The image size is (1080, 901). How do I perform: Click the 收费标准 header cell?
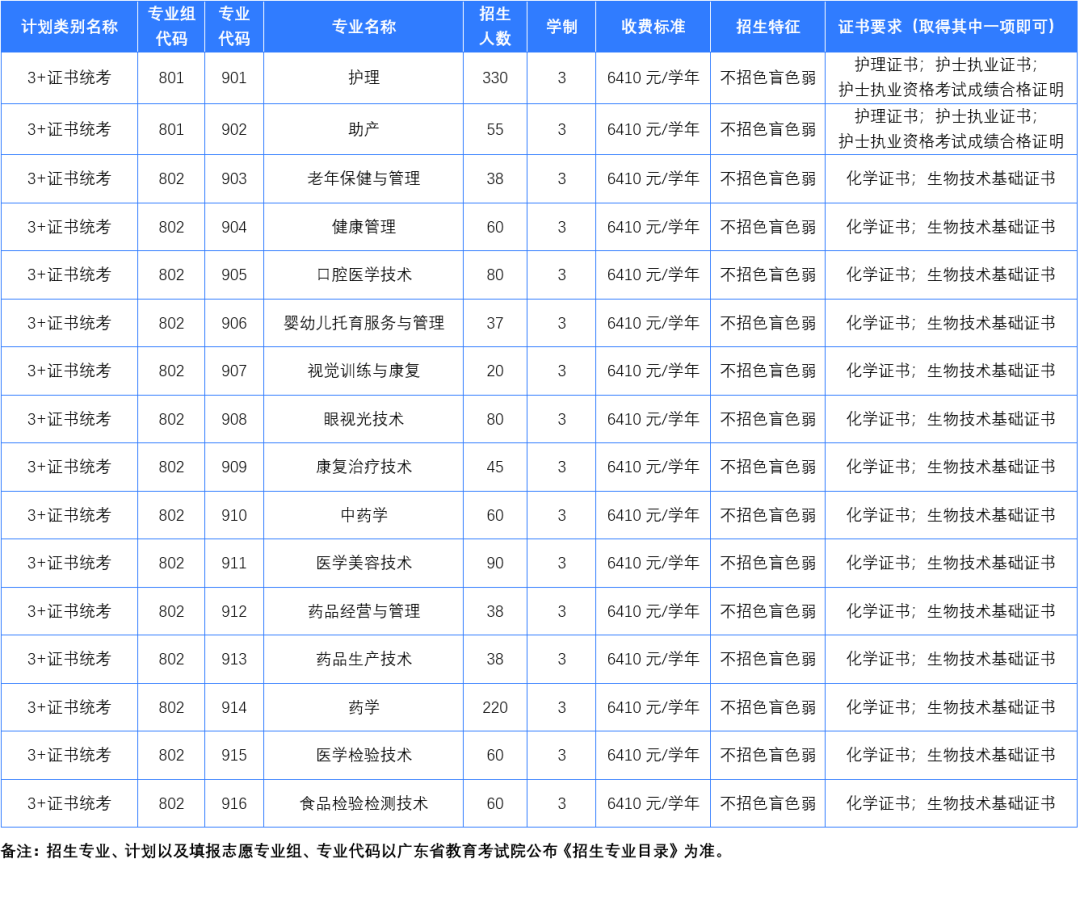[x=653, y=27]
